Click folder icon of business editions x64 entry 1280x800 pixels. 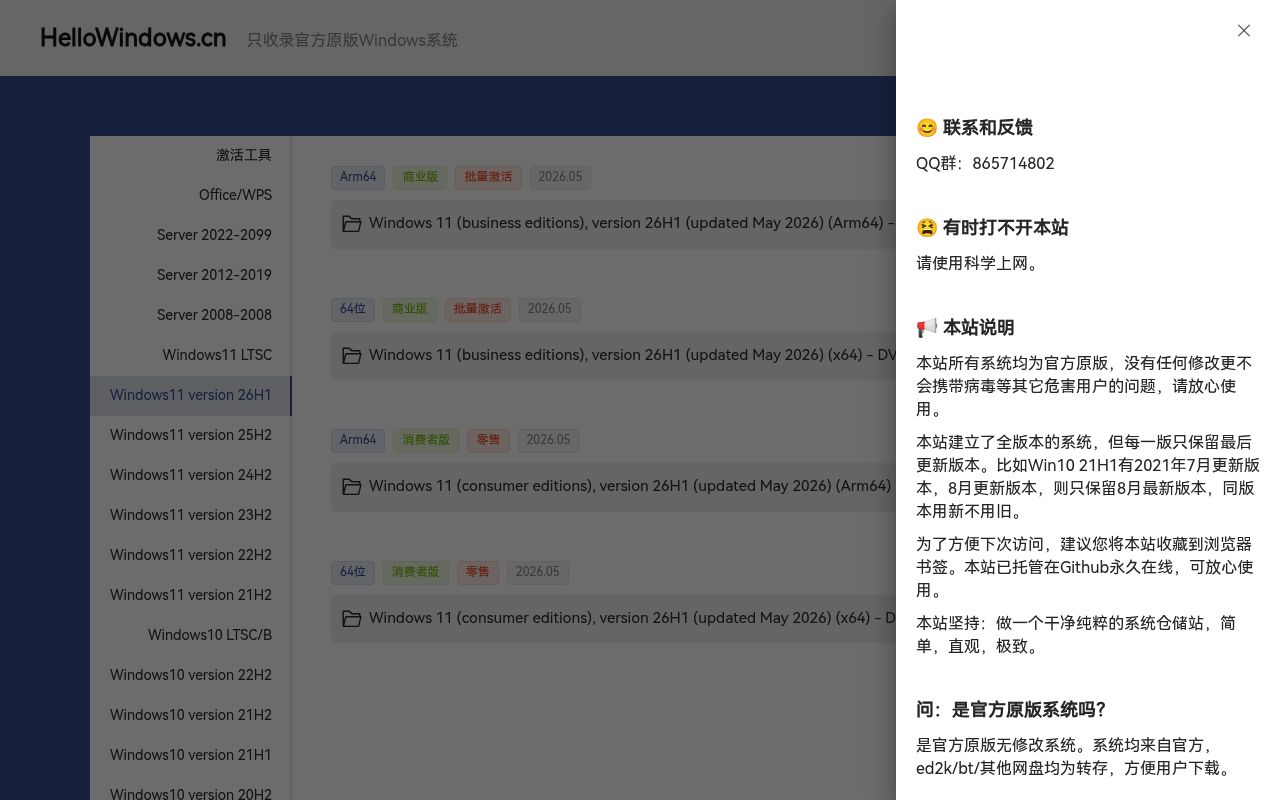tap(352, 356)
